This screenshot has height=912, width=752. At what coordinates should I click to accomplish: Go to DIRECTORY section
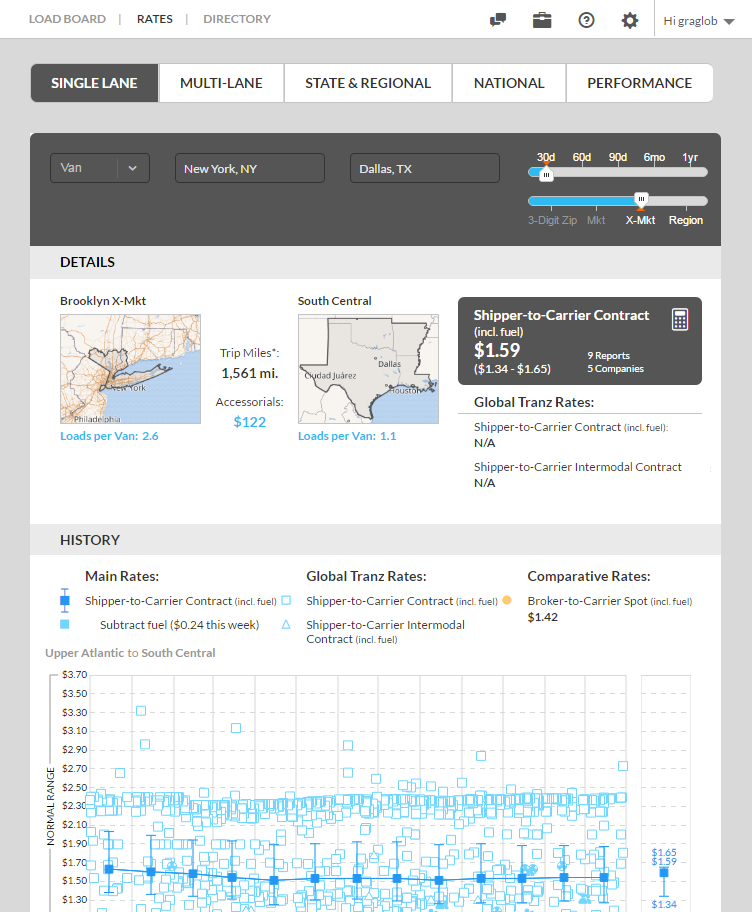237,19
